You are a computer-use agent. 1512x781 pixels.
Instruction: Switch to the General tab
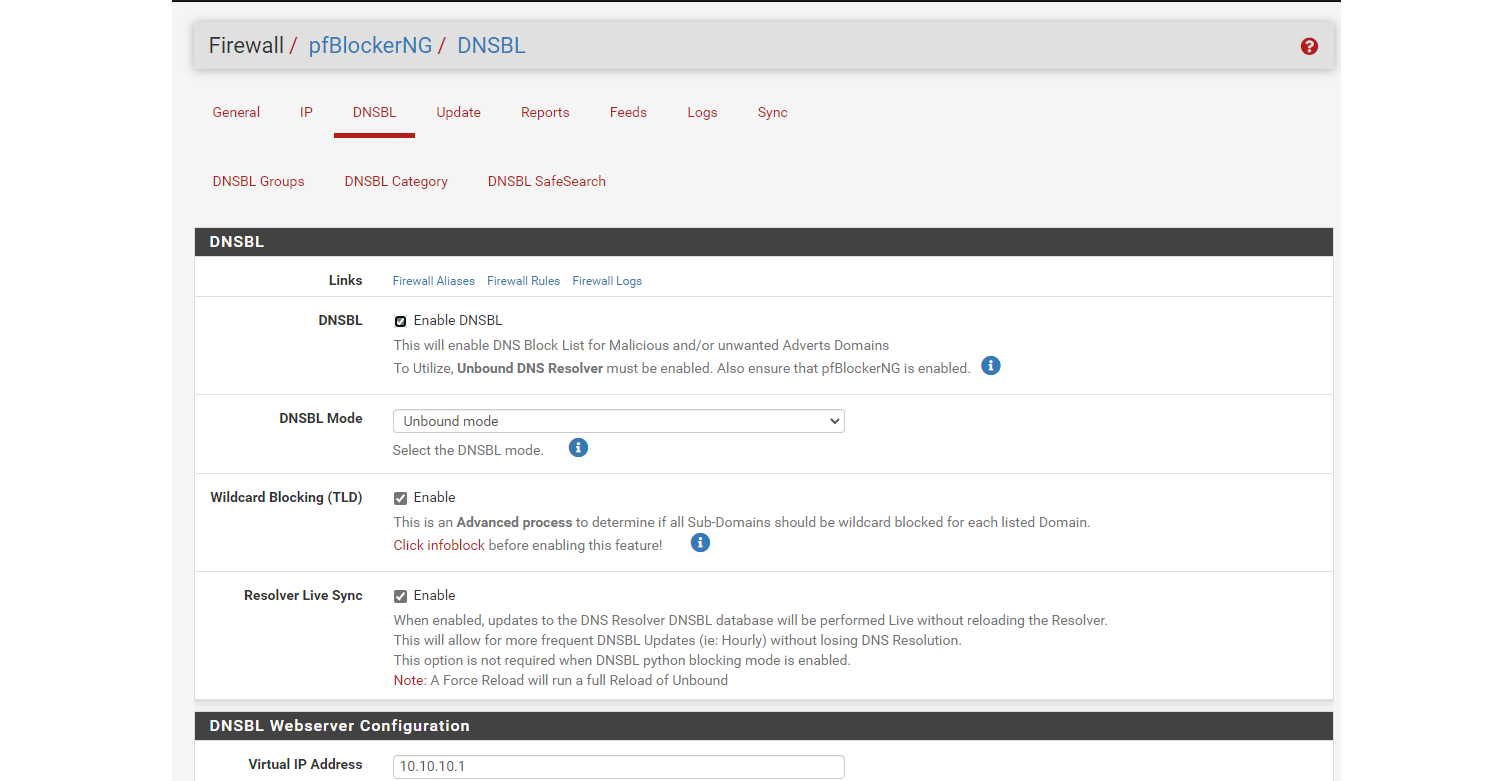(236, 112)
